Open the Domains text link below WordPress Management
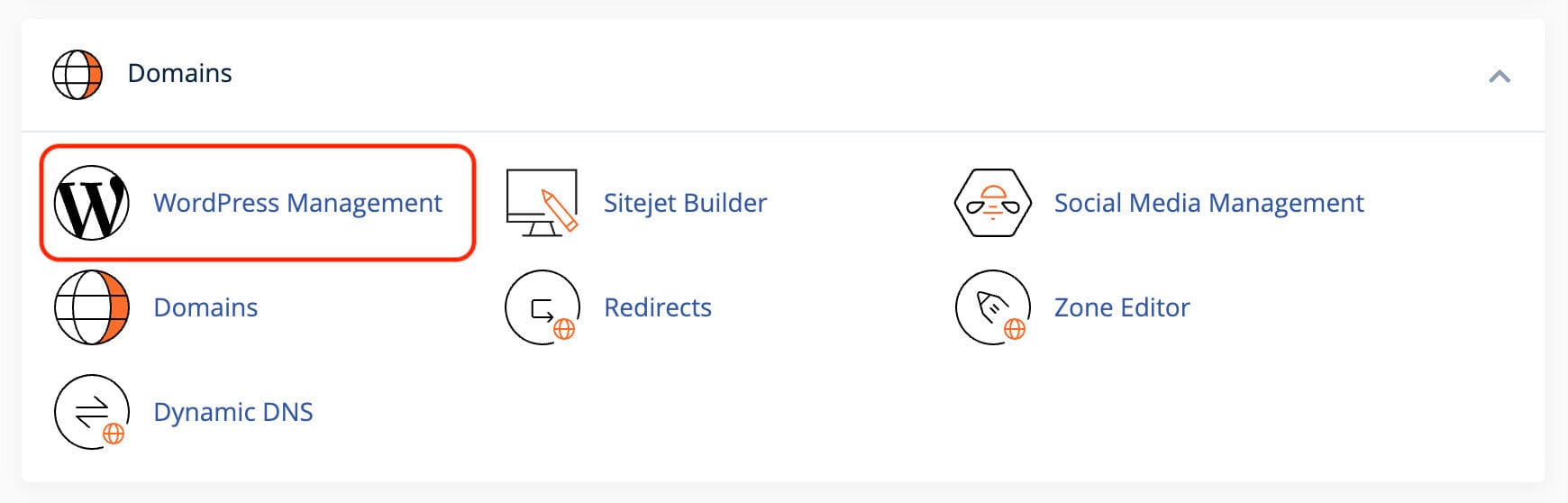Viewport: 1568px width, 503px height. tap(205, 307)
